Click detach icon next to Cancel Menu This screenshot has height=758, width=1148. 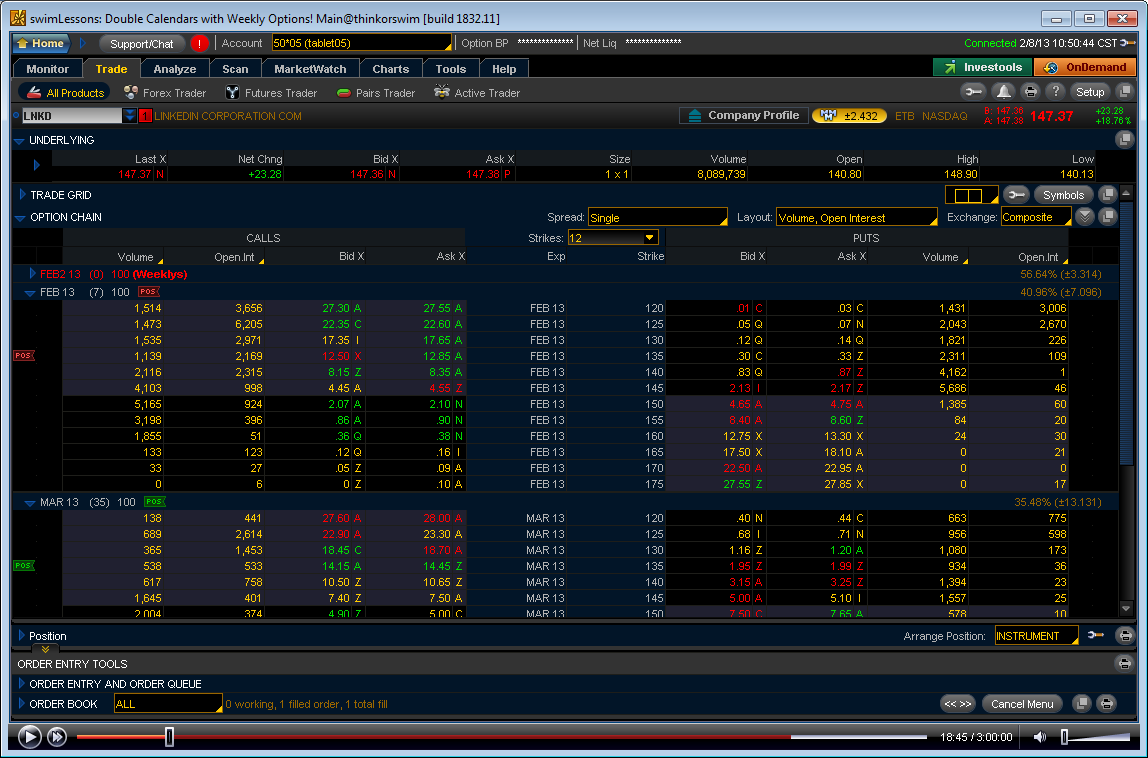pos(1081,704)
